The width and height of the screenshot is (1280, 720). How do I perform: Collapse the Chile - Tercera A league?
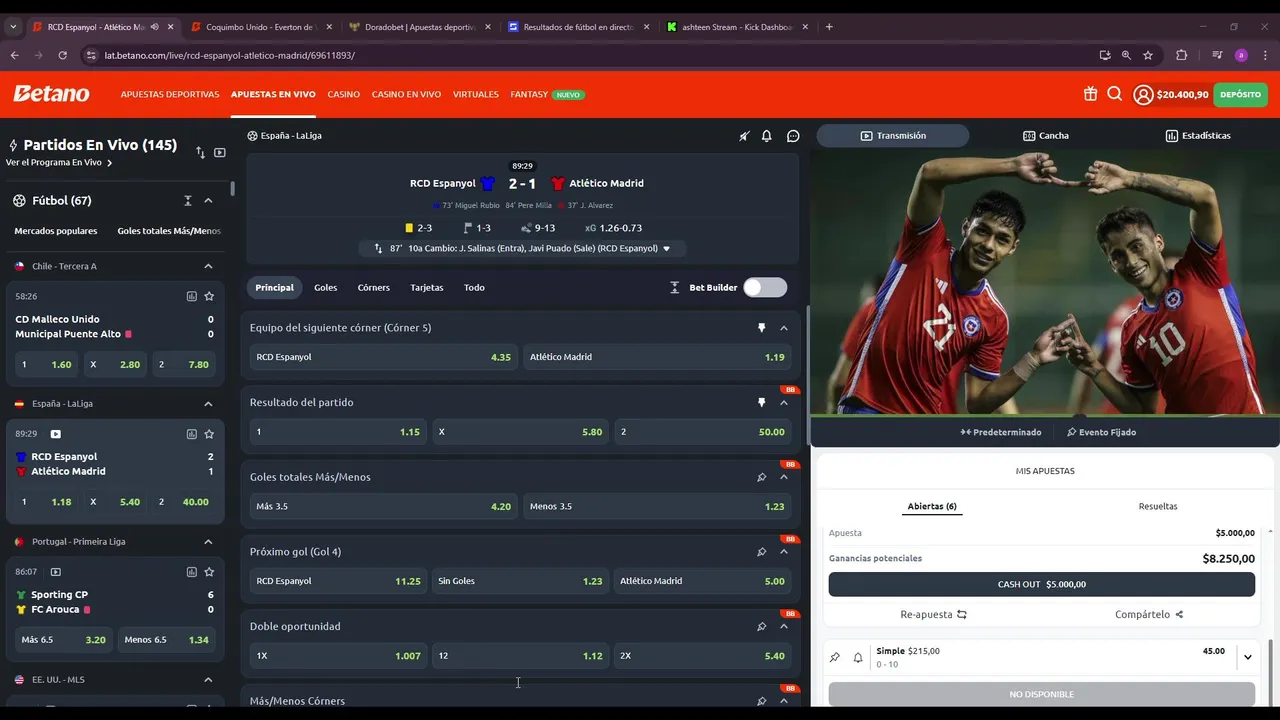click(208, 266)
